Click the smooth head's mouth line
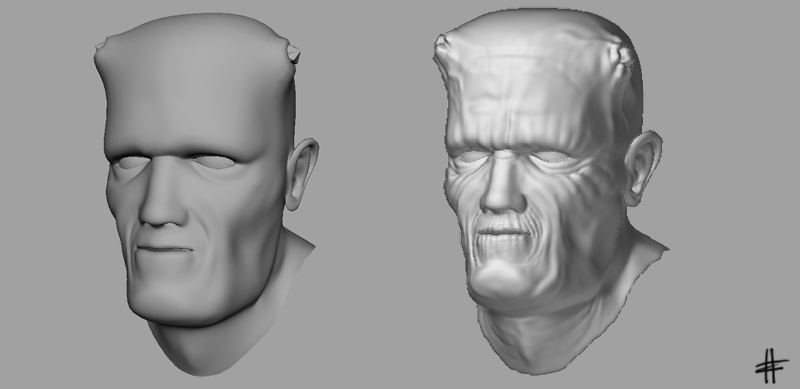This screenshot has height=389, width=800. [x=165, y=249]
